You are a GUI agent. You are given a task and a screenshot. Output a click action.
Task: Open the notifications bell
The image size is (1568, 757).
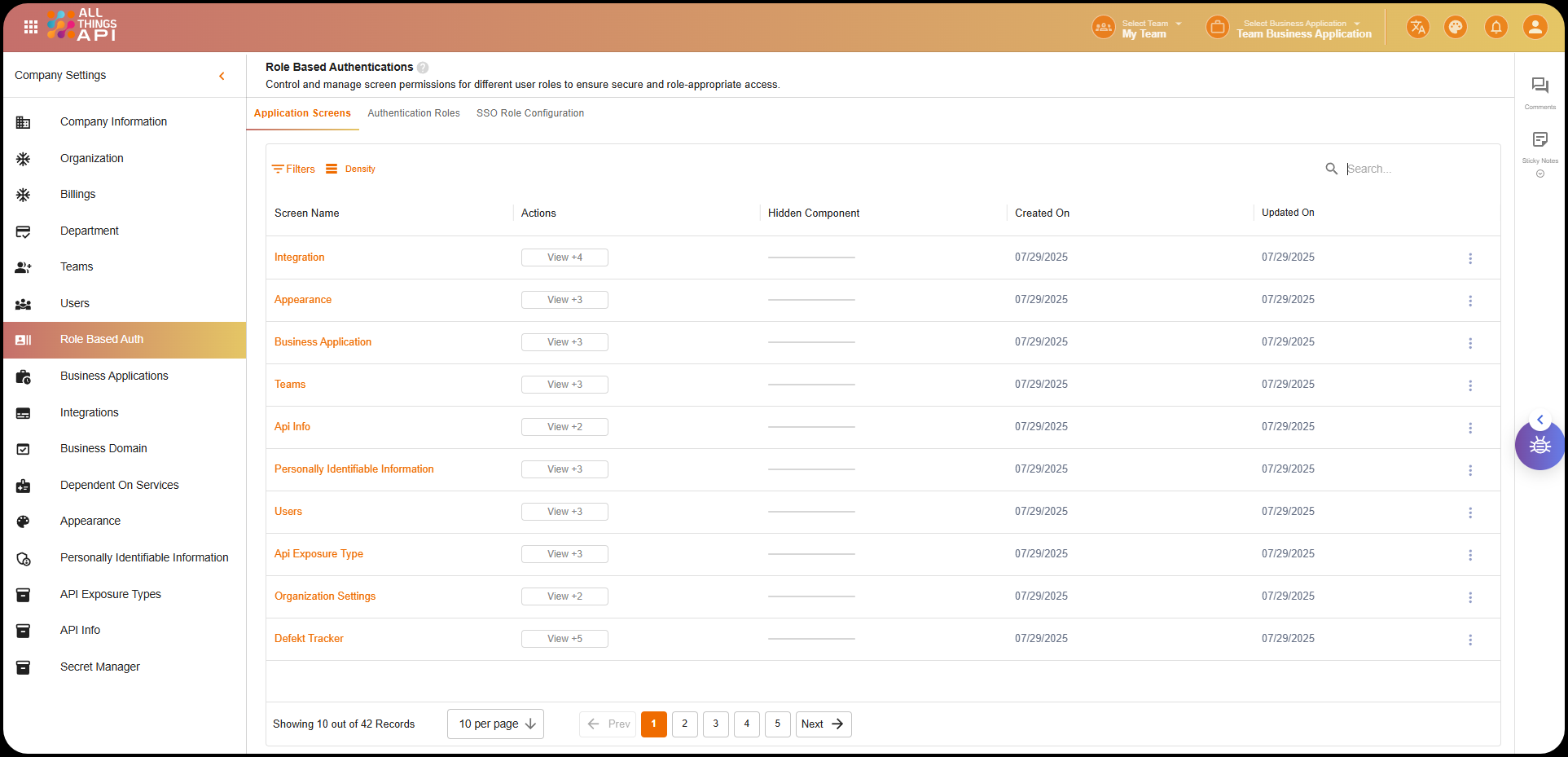tap(1496, 28)
